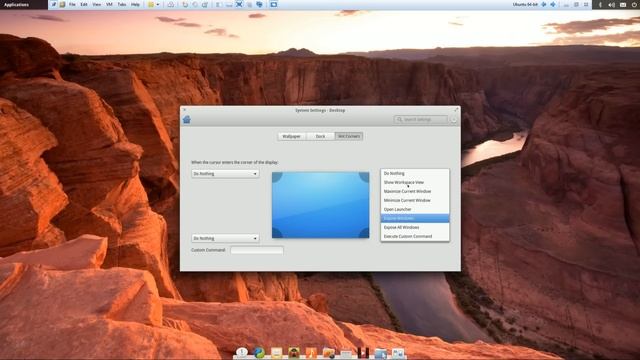Switch to the Dock tab
This screenshot has height=360, width=640.
click(x=320, y=136)
